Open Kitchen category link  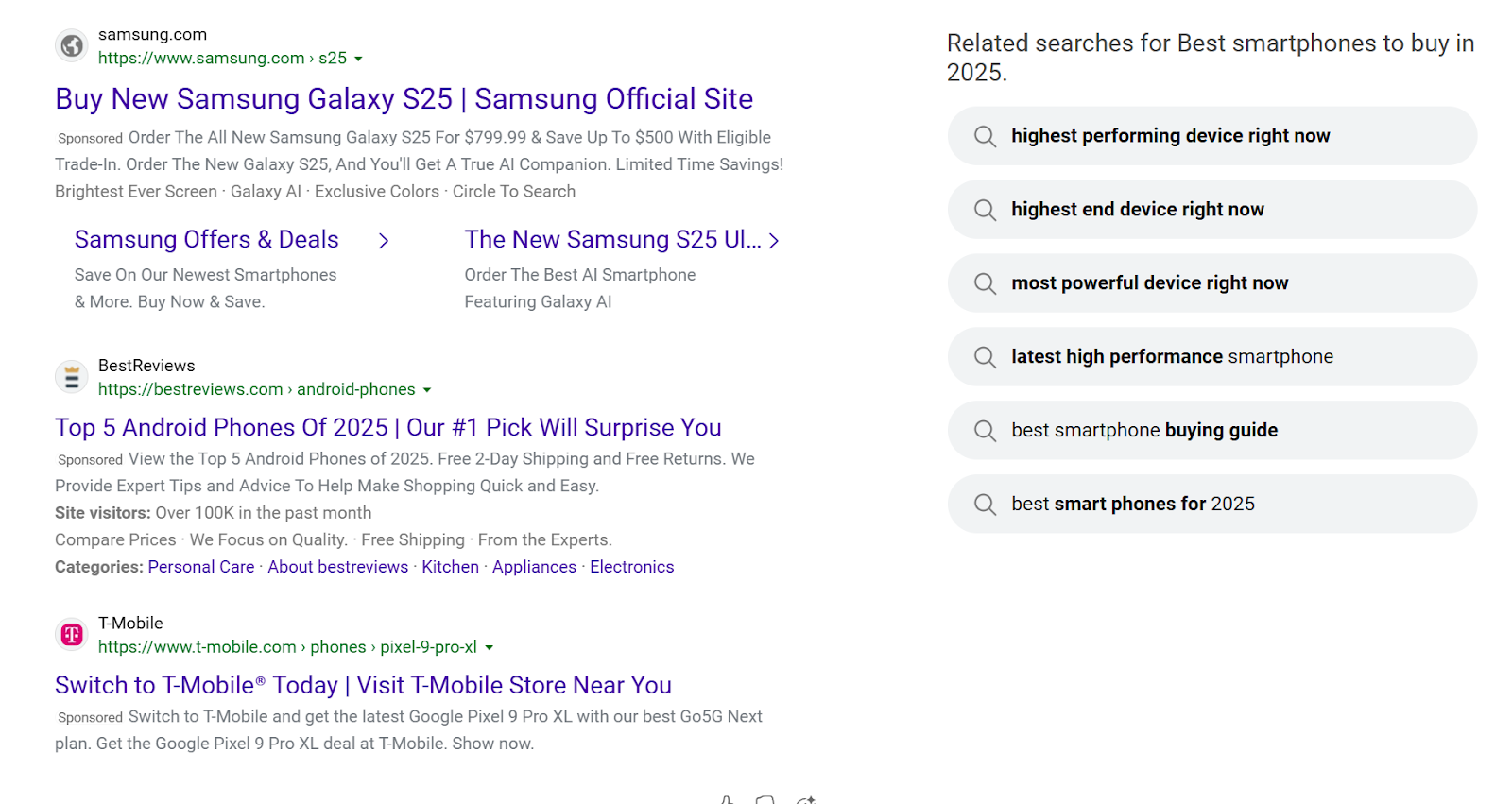[x=451, y=567]
